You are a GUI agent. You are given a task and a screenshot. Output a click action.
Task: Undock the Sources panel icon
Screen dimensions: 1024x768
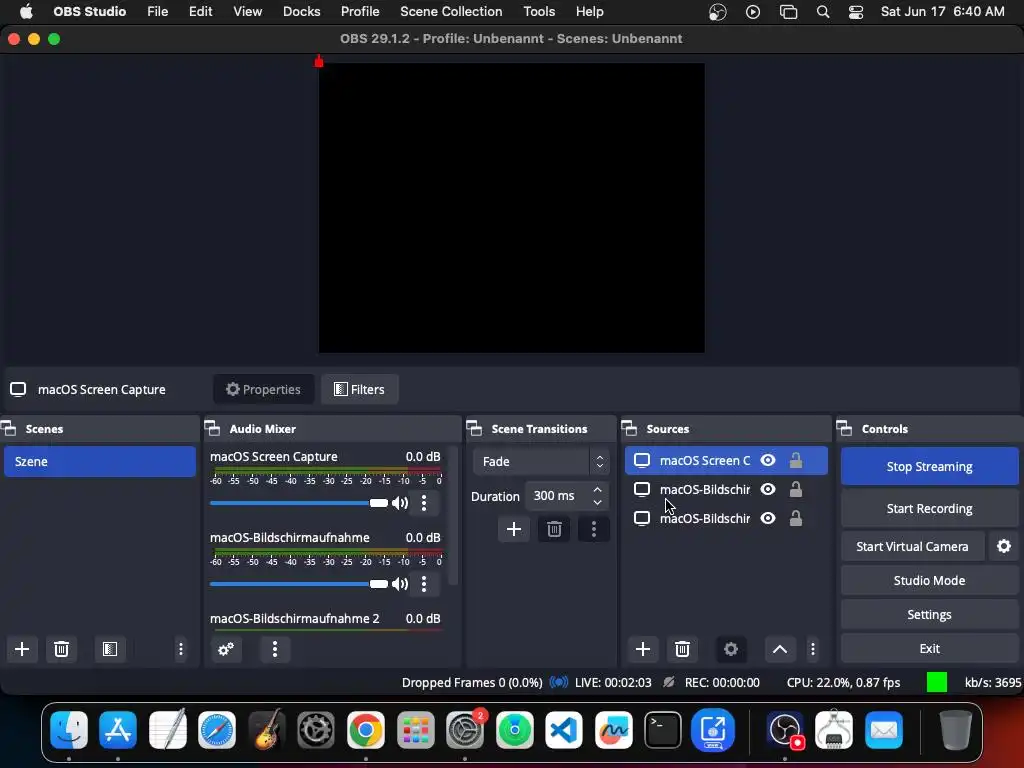(630, 428)
